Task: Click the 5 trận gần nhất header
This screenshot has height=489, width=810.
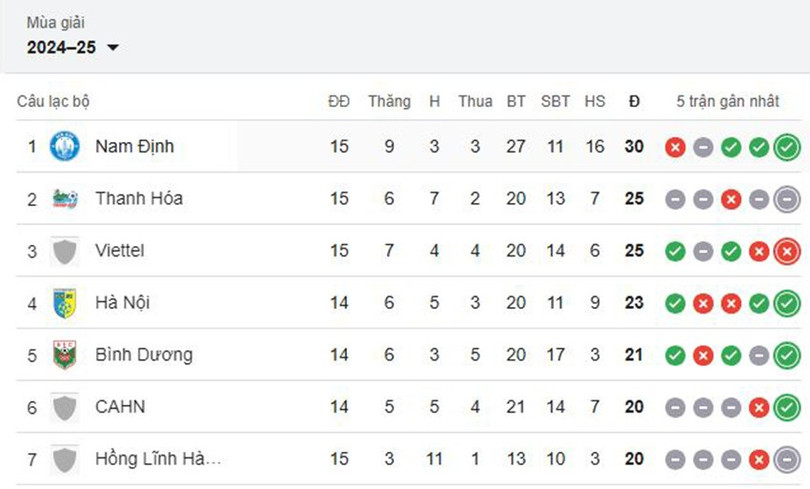Action: click(x=727, y=101)
